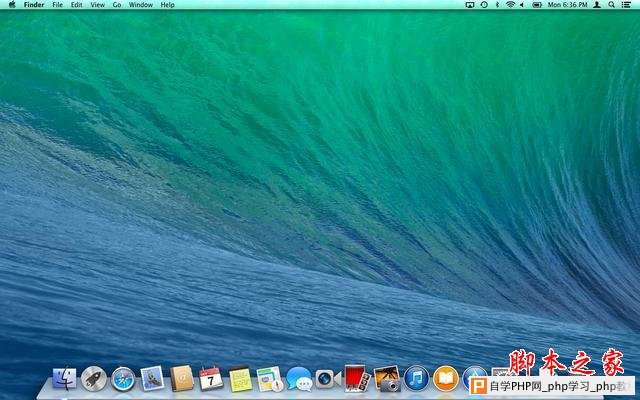This screenshot has width=640, height=400.
Task: Open the Help menu
Action: tap(167, 5)
